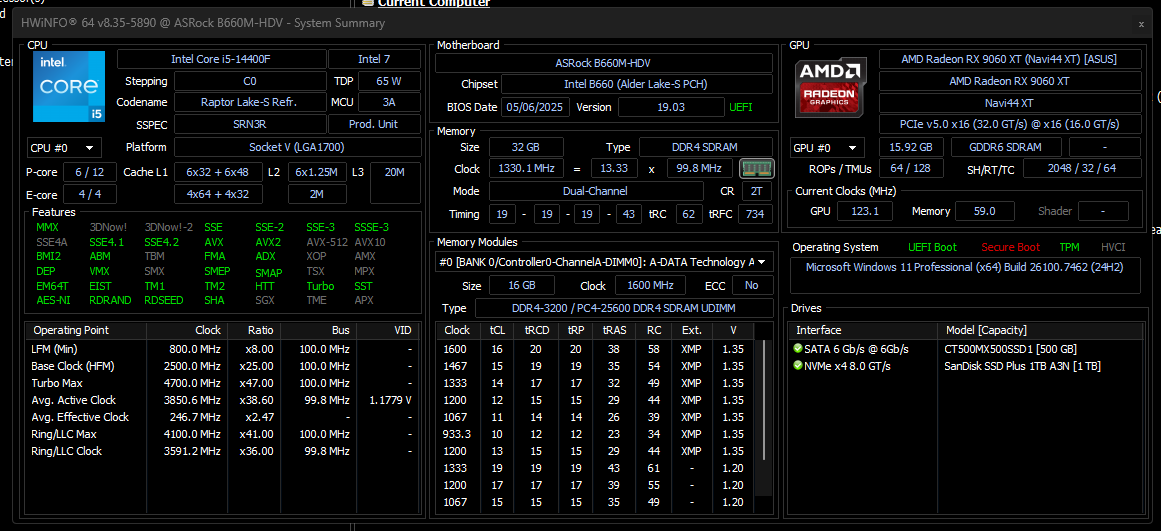Image resolution: width=1161 pixels, height=531 pixels.
Task: Click the Ring/LLC Max row label
Action: click(64, 434)
